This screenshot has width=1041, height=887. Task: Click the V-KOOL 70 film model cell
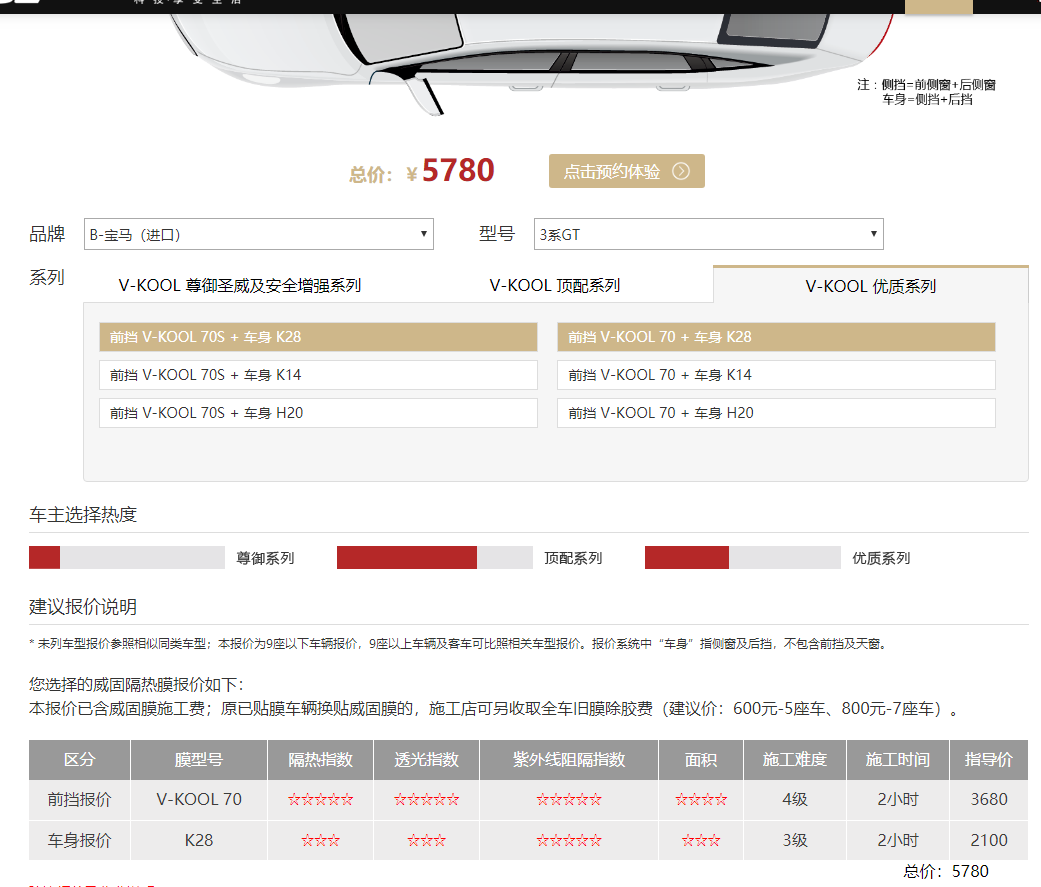199,799
